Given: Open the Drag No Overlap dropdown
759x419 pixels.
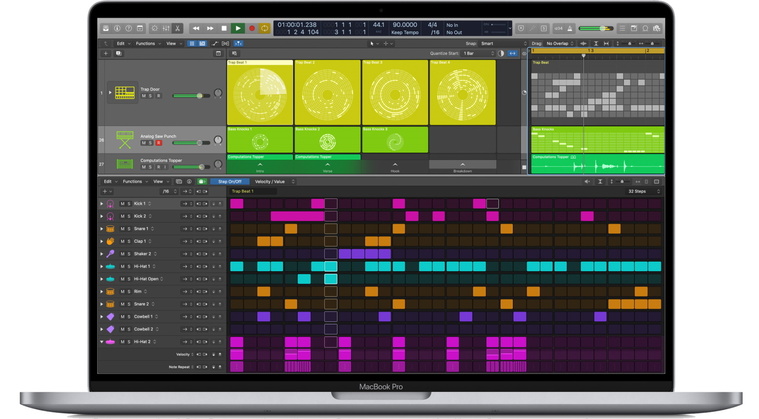Looking at the screenshot, I should pos(560,44).
